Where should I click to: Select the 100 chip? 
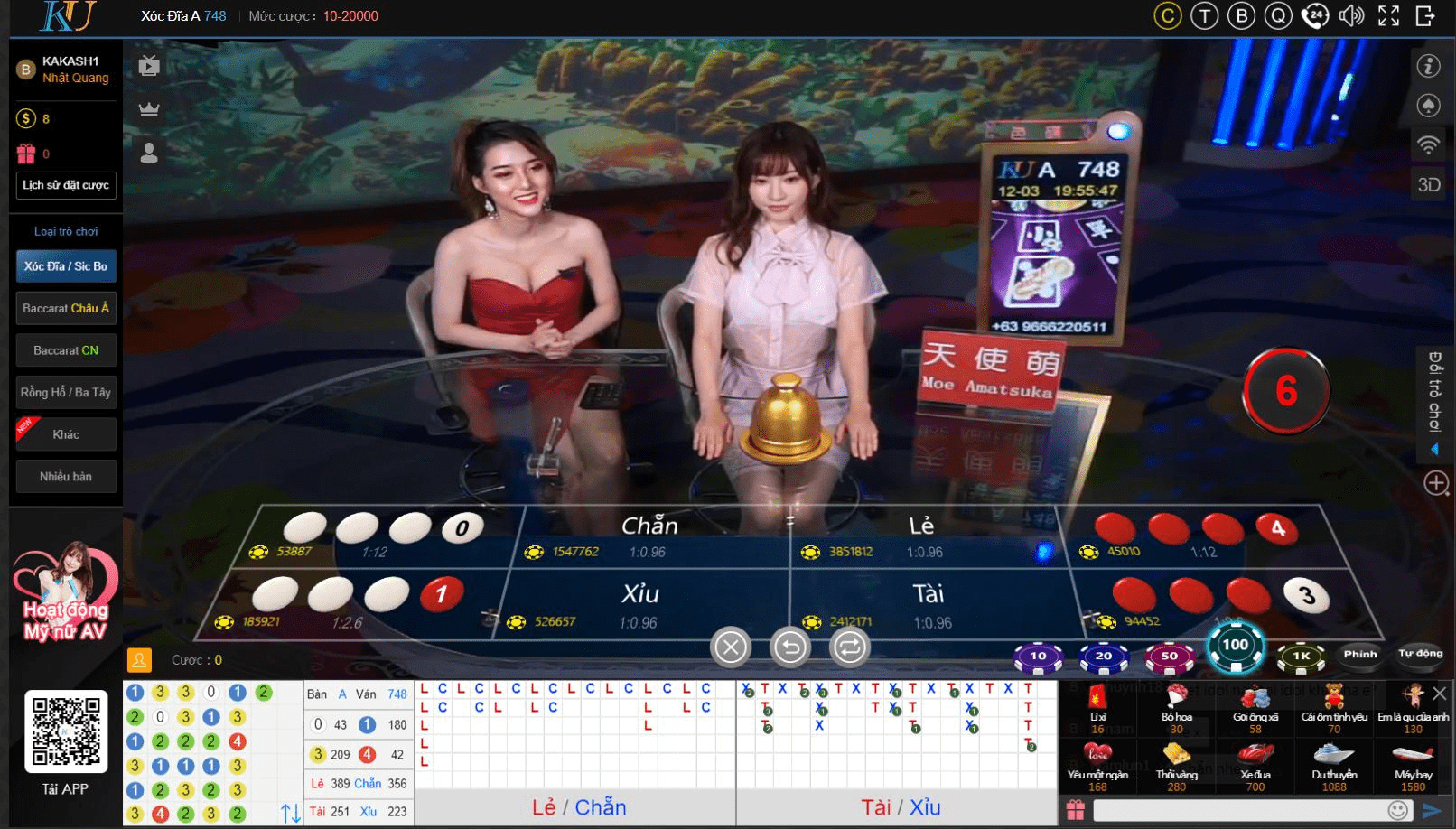pos(1236,646)
